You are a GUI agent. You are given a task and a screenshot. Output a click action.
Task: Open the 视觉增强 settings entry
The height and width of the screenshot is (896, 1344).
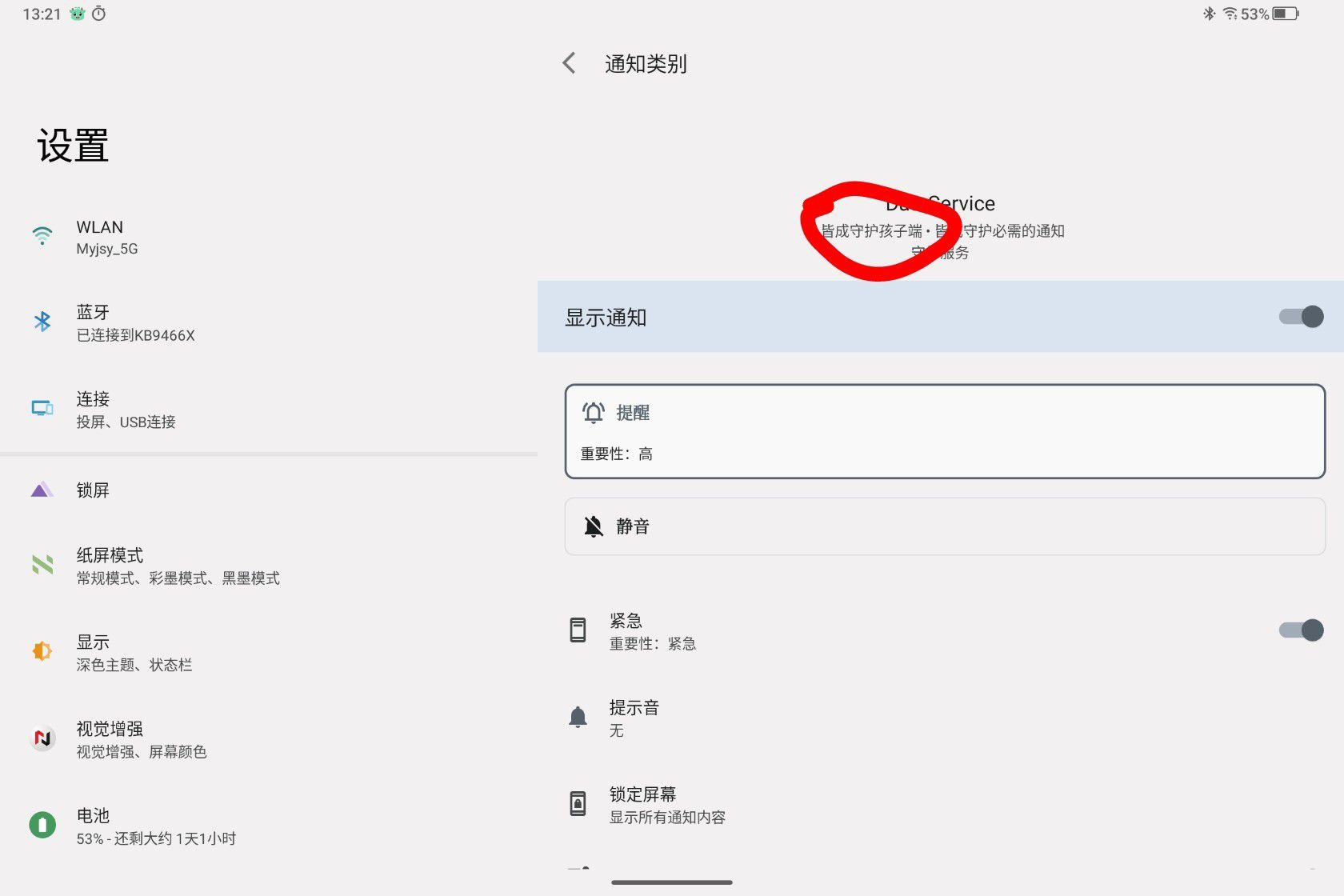click(x=269, y=739)
